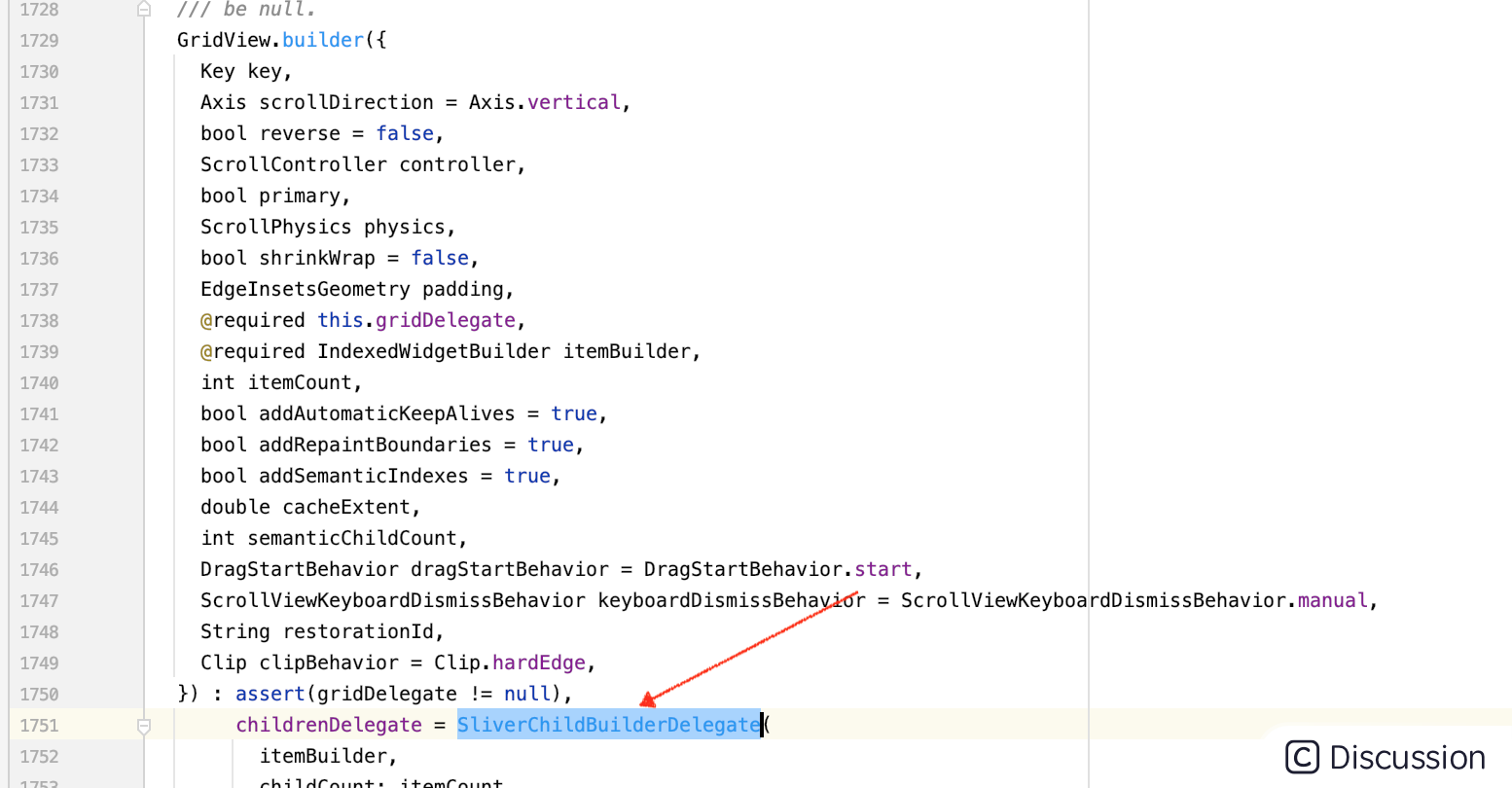The height and width of the screenshot is (788, 1512).
Task: Click line number 1729 in the gutter
Action: point(39,40)
